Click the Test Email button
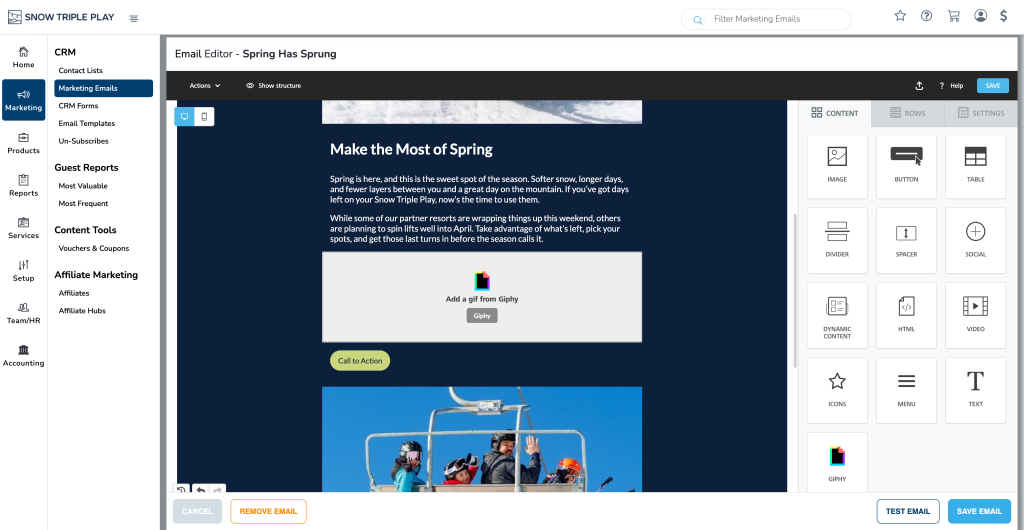 click(908, 511)
